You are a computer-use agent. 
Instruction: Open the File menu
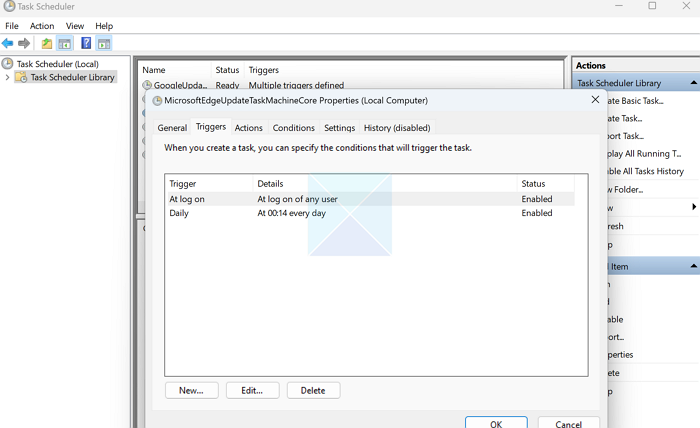[x=12, y=26]
